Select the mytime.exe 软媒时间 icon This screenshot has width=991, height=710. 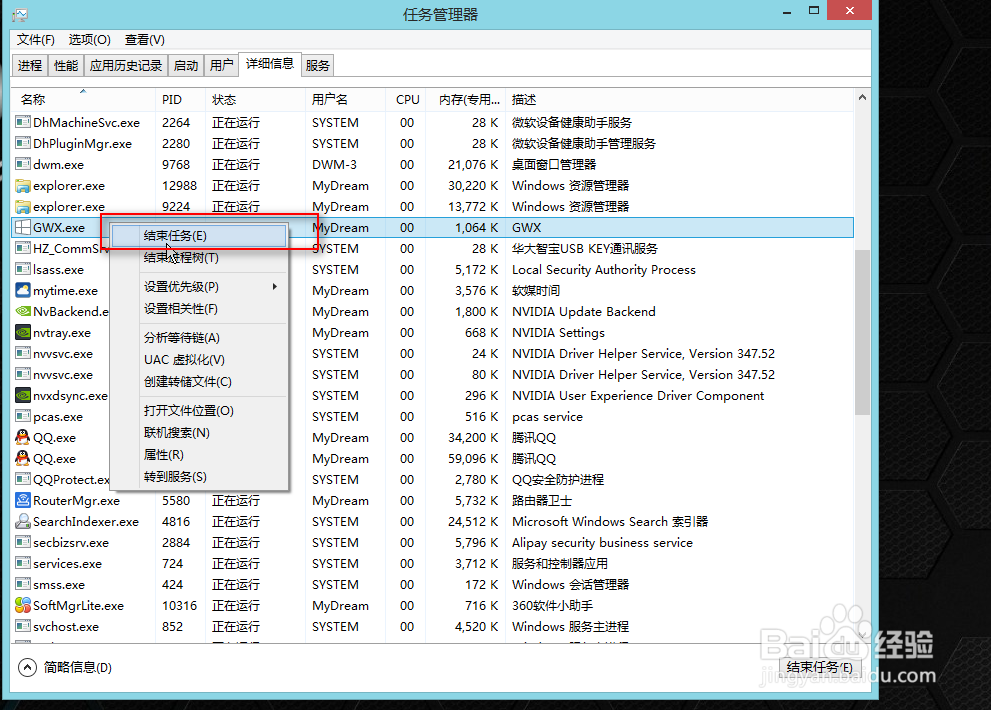22,290
